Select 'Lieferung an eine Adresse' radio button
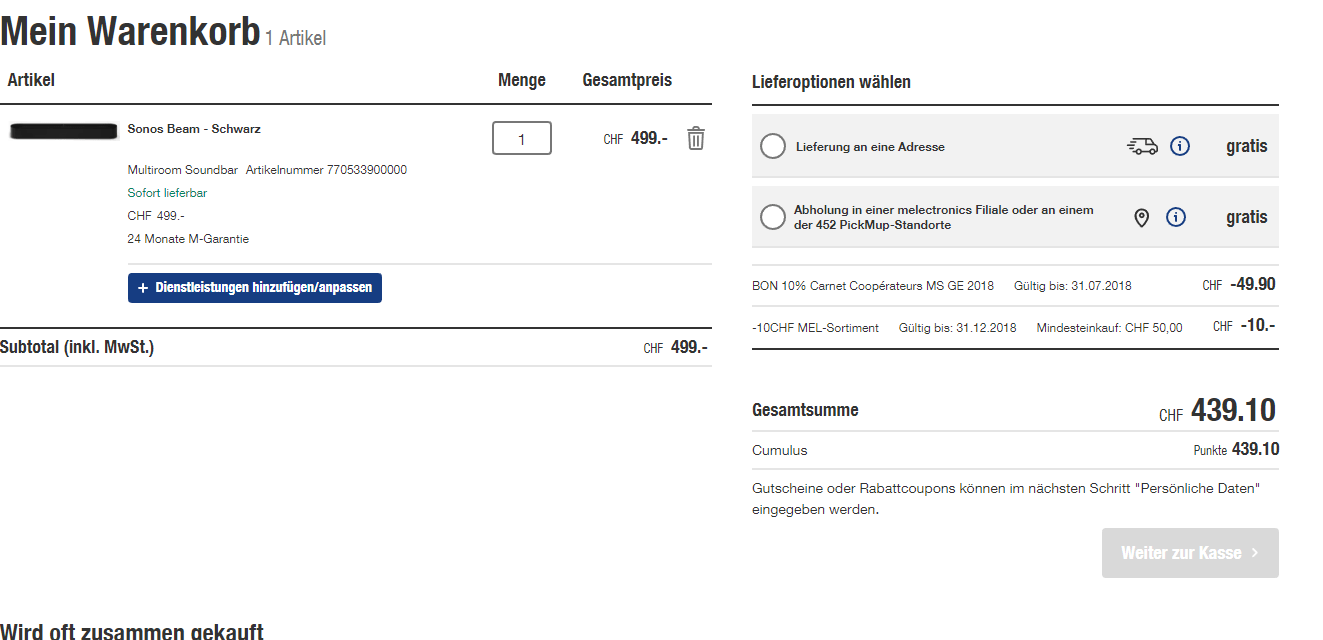This screenshot has width=1323, height=640. pyautogui.click(x=772, y=147)
